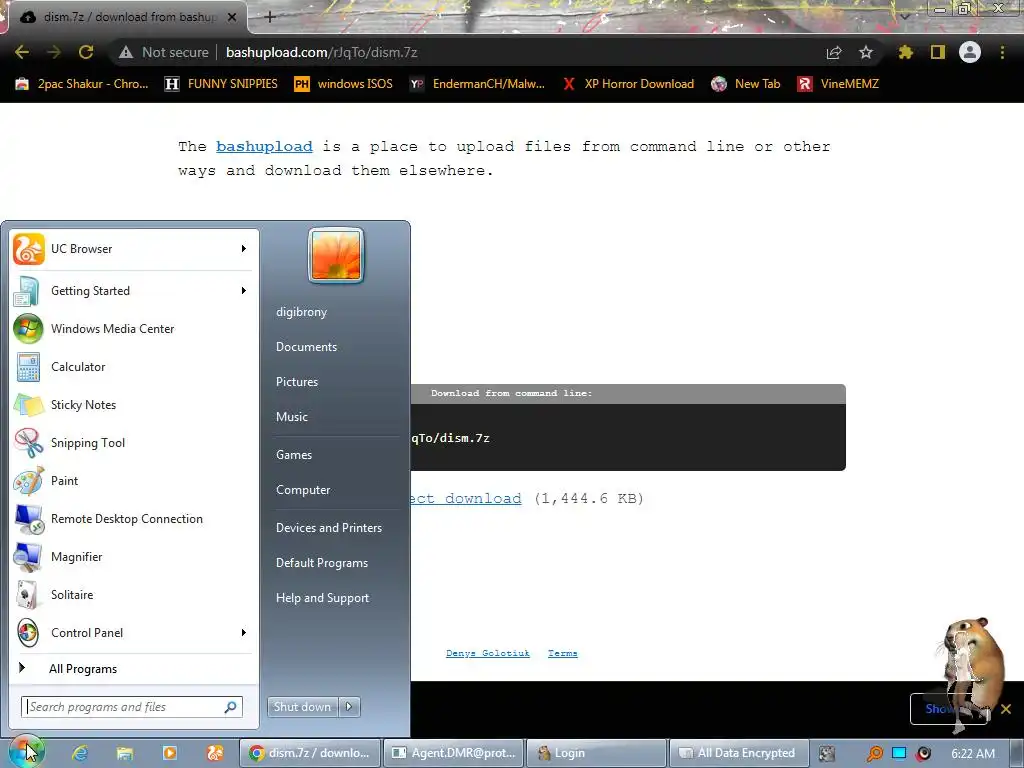Open Windows Media Player taskbar icon
This screenshot has height=768, width=1024.
170,753
